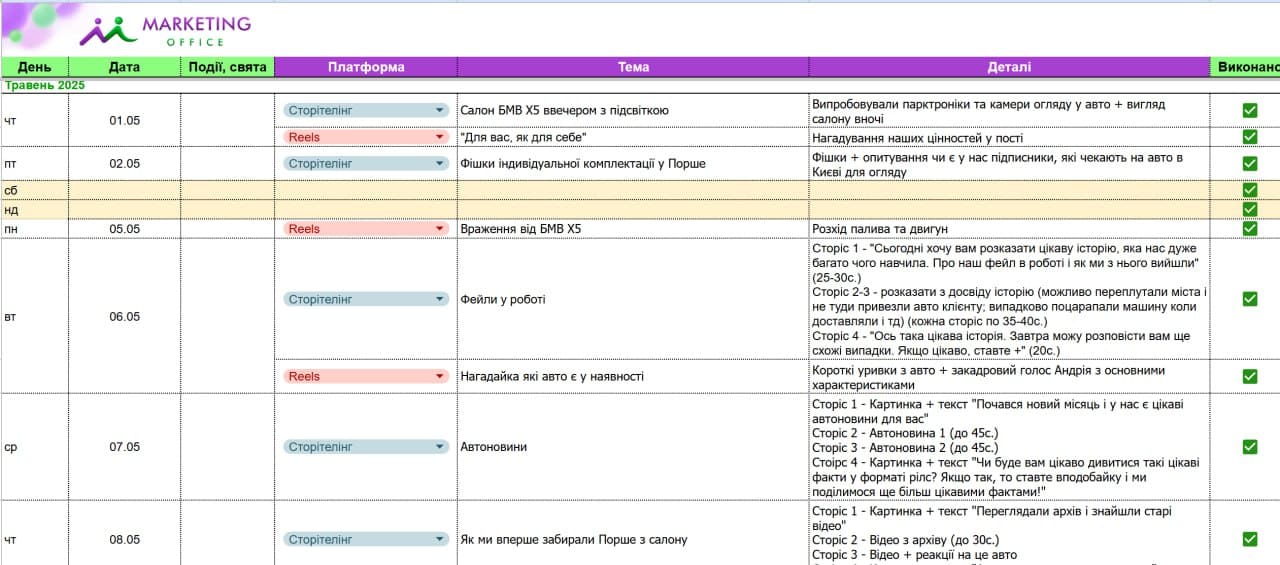
Task: Click the Фішки індивідуальної комплектації у Порше cell
Action: point(633,163)
